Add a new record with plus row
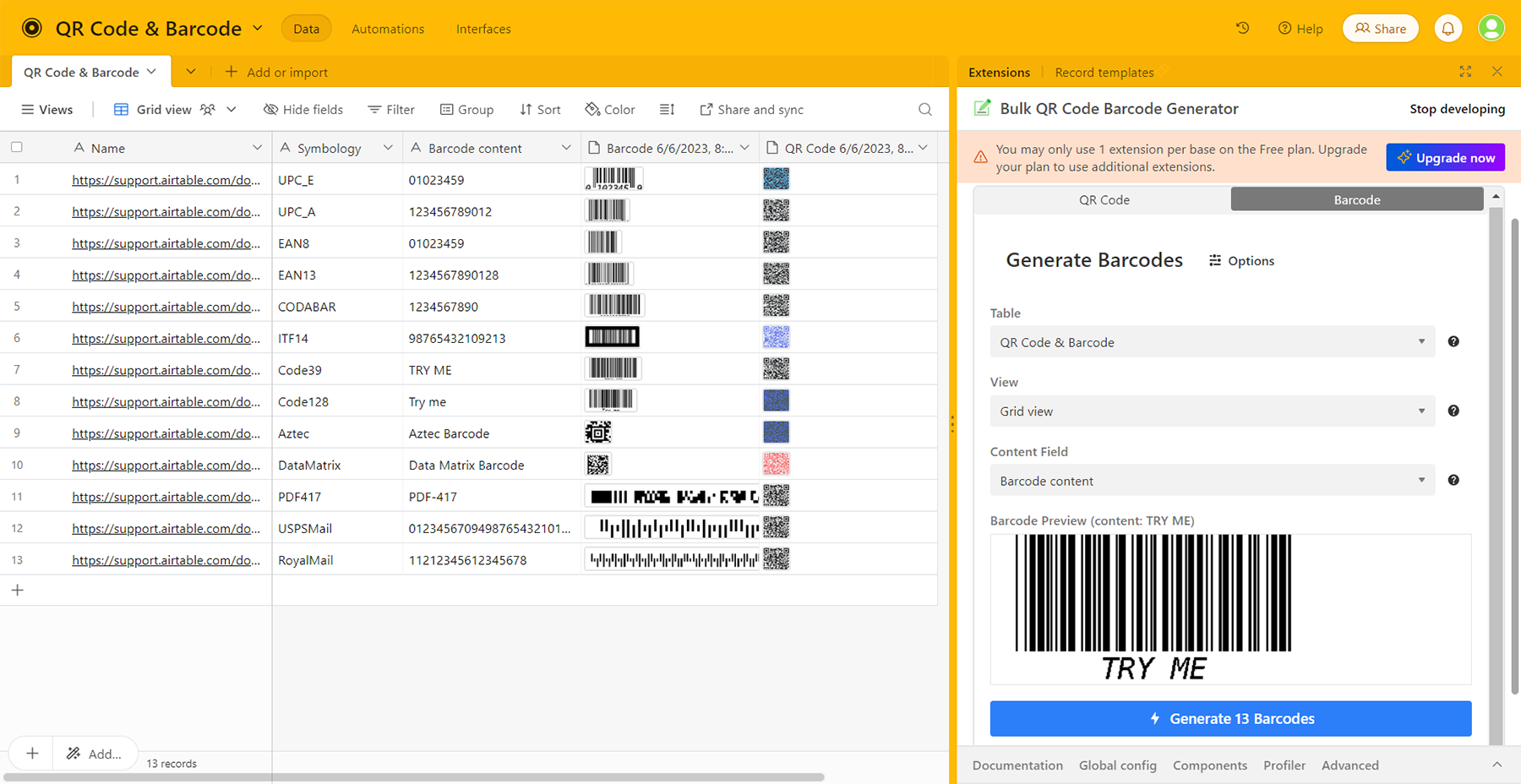Image resolution: width=1521 pixels, height=784 pixels. tap(18, 590)
